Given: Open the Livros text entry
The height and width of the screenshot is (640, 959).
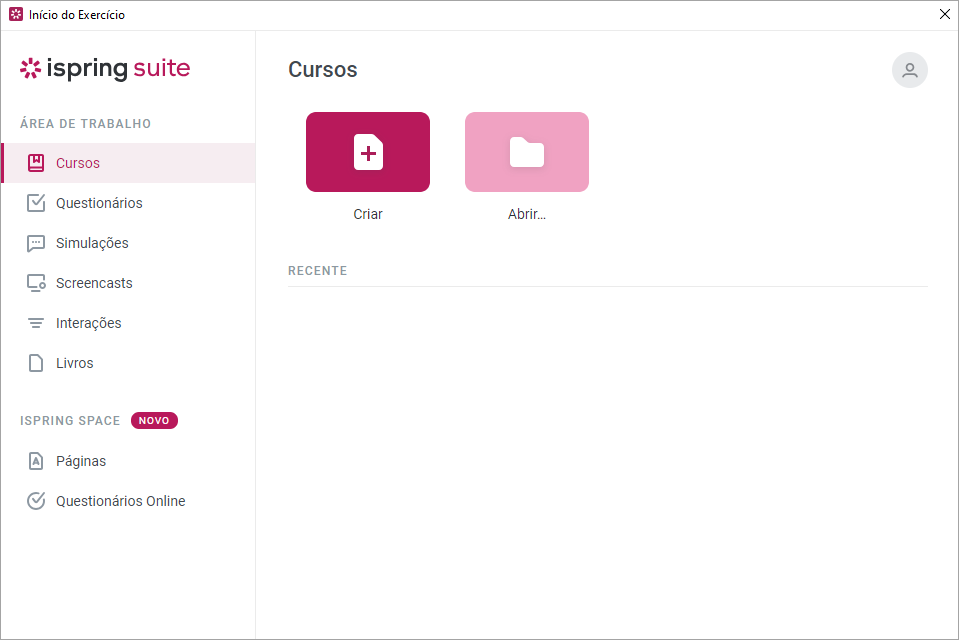Looking at the screenshot, I should pyautogui.click(x=75, y=363).
